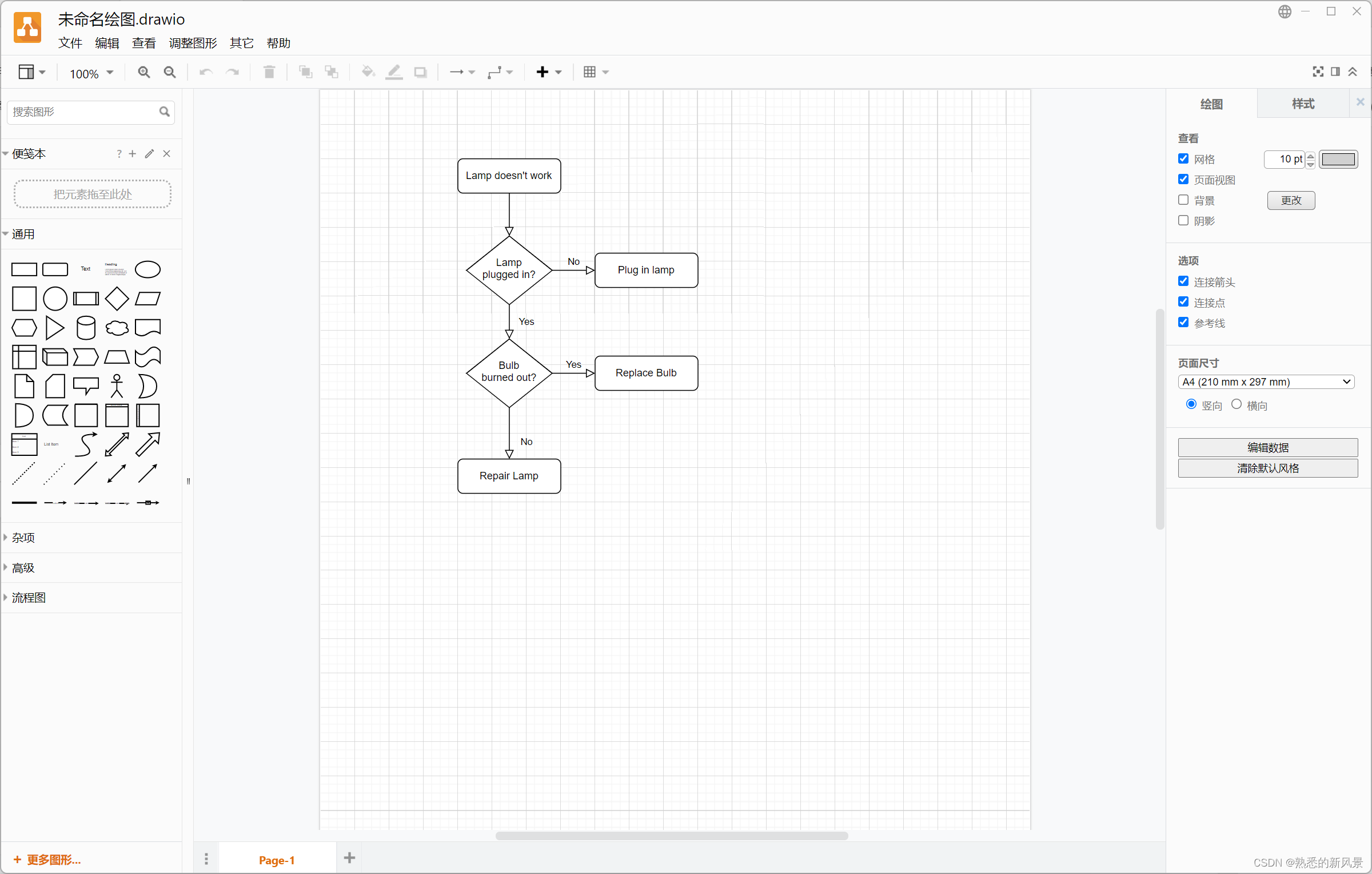The image size is (1372, 874).
Task: Pick the cylinder shape from the shape library
Action: pos(86,328)
